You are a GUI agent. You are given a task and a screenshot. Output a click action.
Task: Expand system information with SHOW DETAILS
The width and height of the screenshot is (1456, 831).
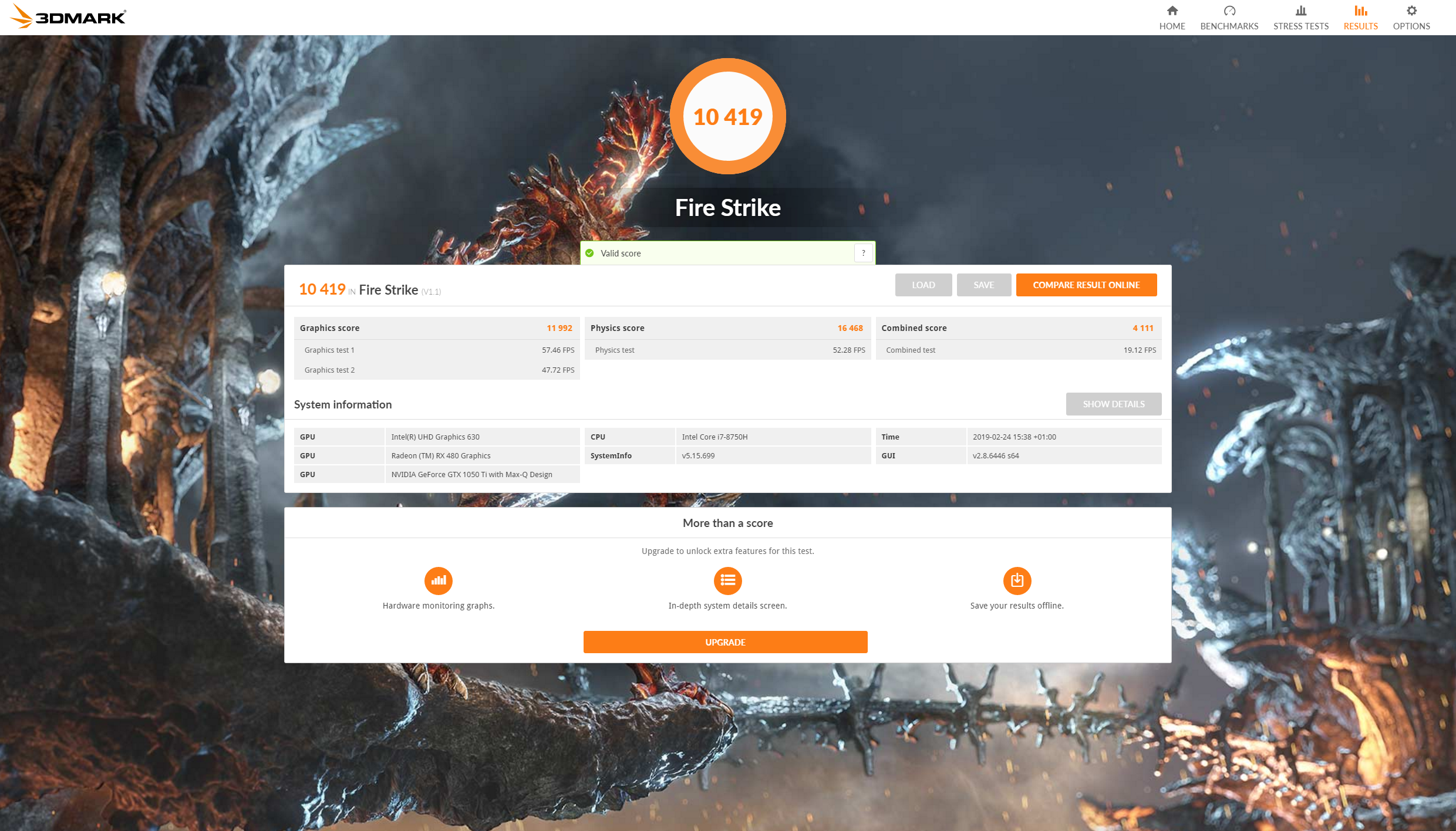[1113, 404]
